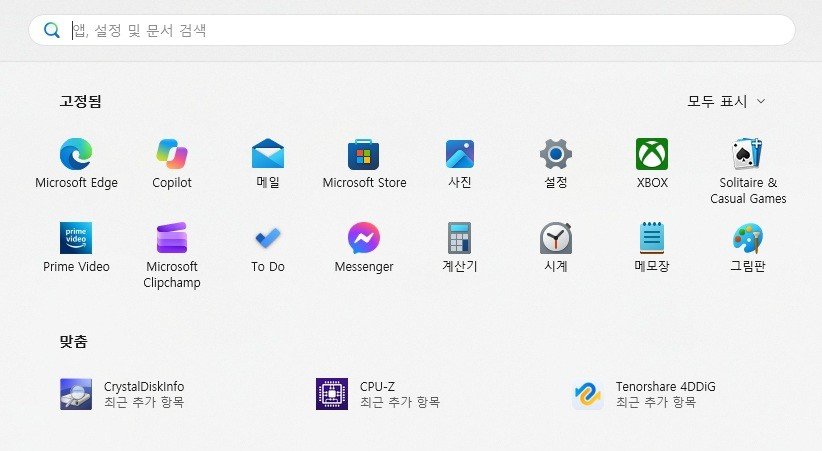Click the Microsoft Clipchamp label text
The height and width of the screenshot is (451, 822).
click(x=172, y=274)
